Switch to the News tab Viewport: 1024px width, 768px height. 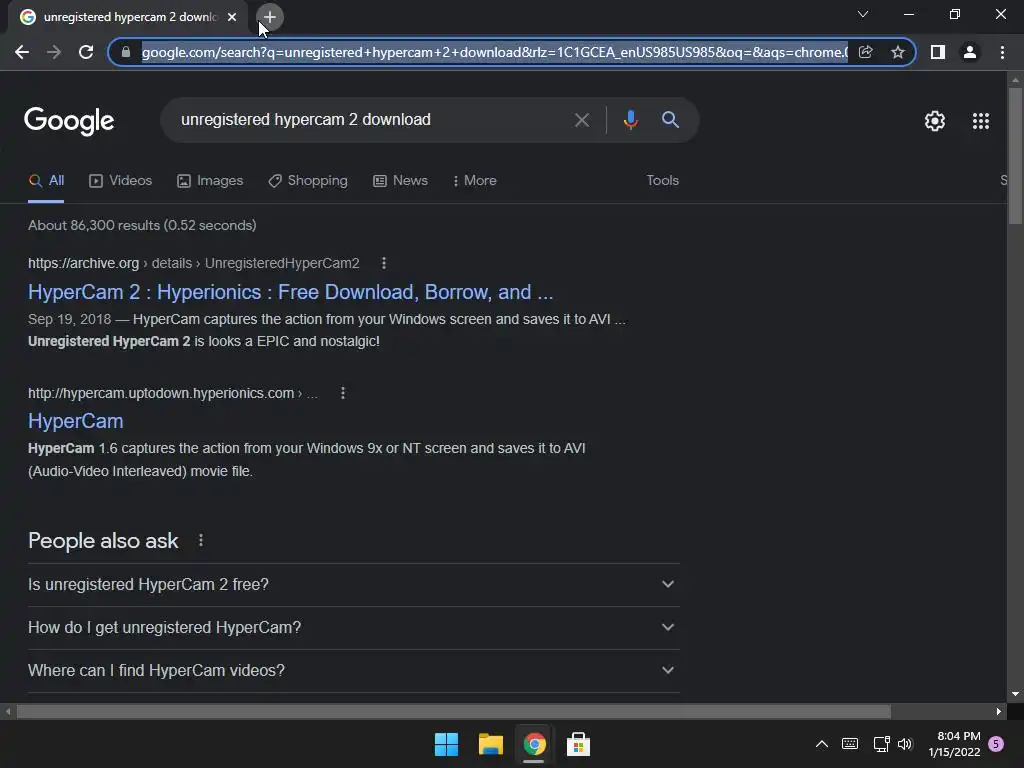(400, 181)
